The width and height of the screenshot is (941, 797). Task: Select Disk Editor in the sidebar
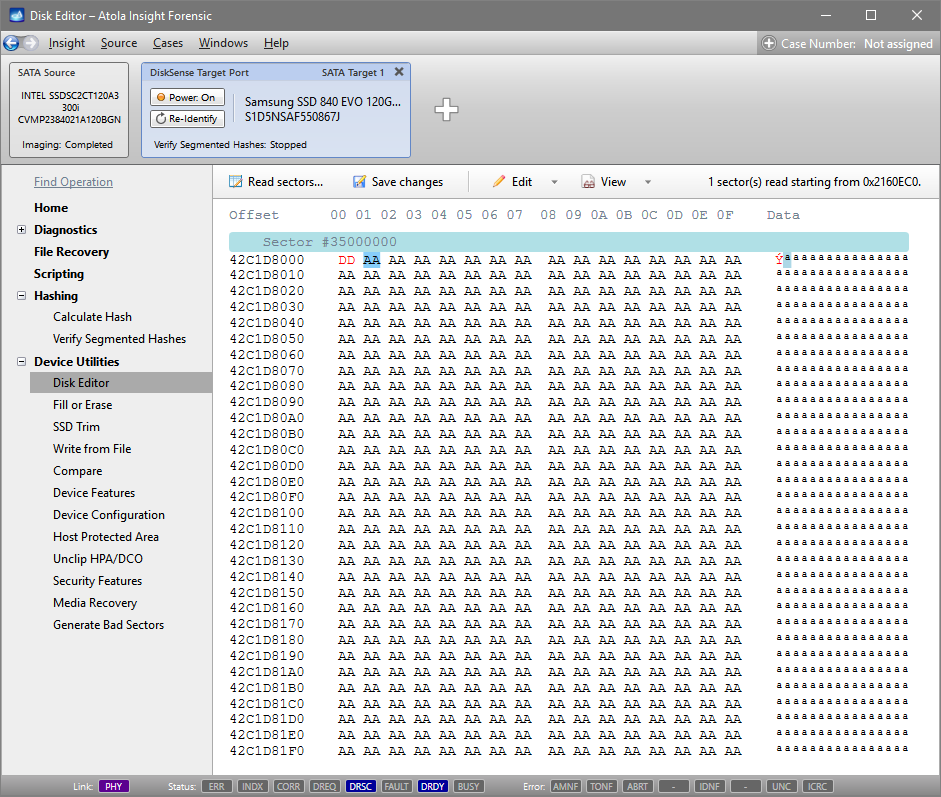[x=121, y=383]
